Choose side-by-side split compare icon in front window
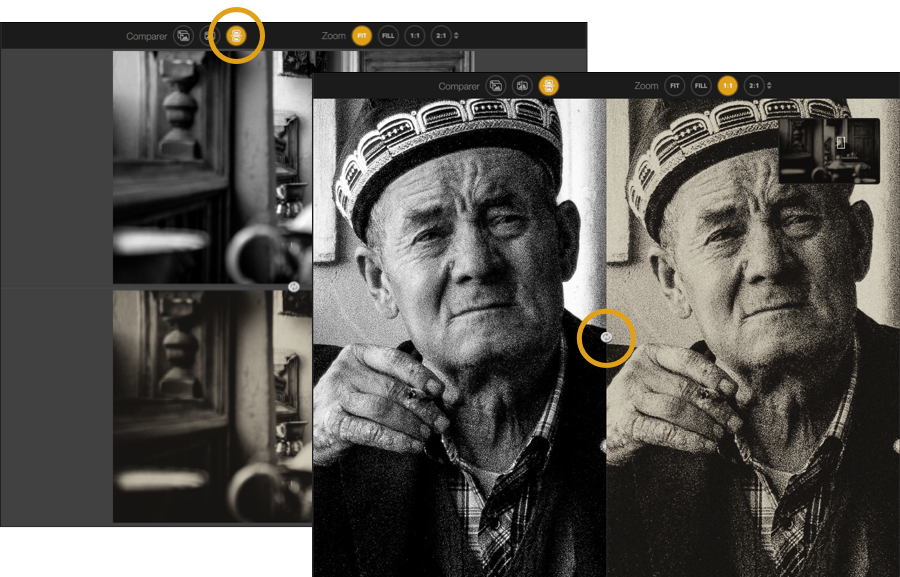Screen dimensions: 900x577 click(522, 86)
